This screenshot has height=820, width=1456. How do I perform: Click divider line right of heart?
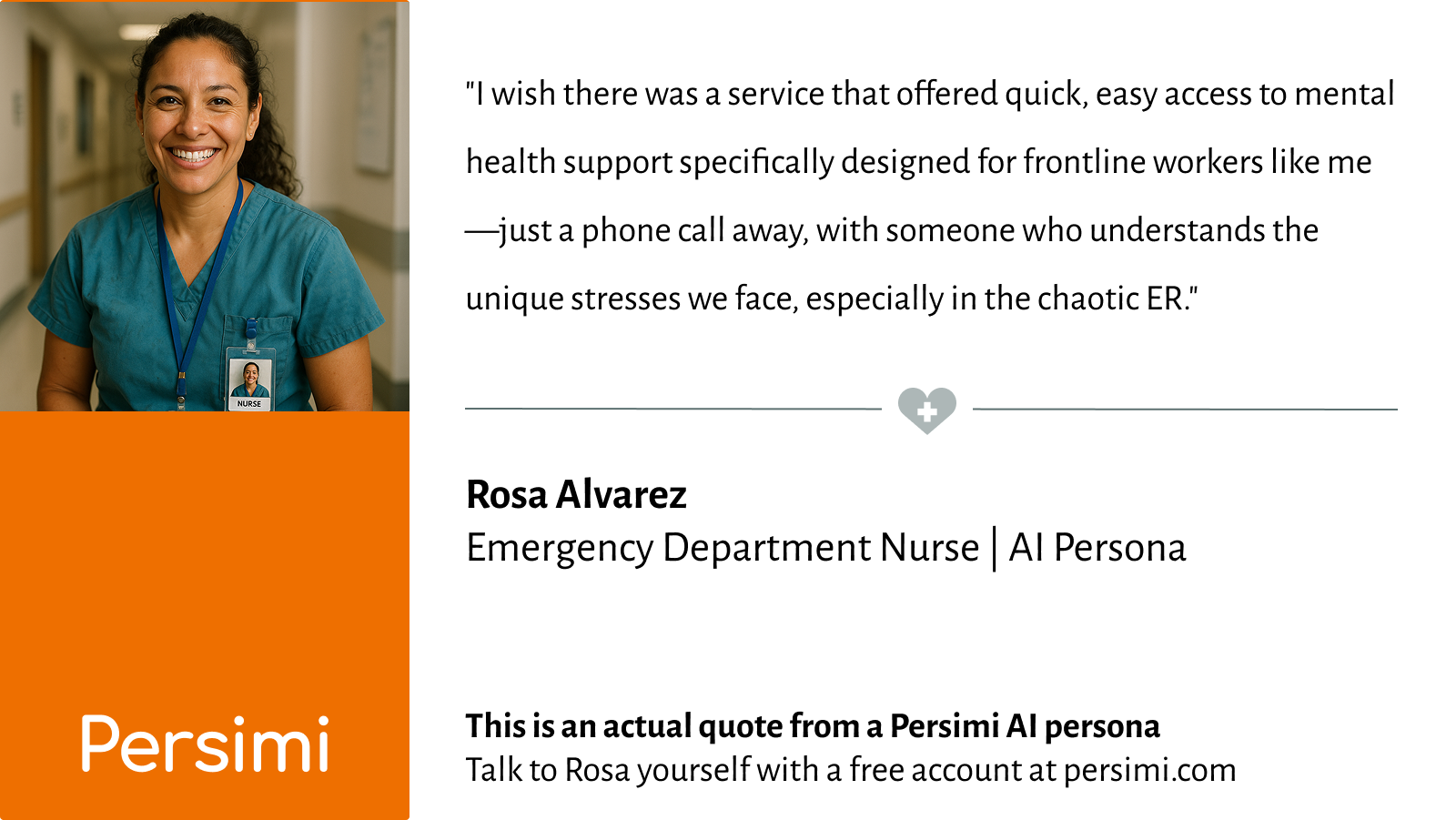pos(1185,409)
